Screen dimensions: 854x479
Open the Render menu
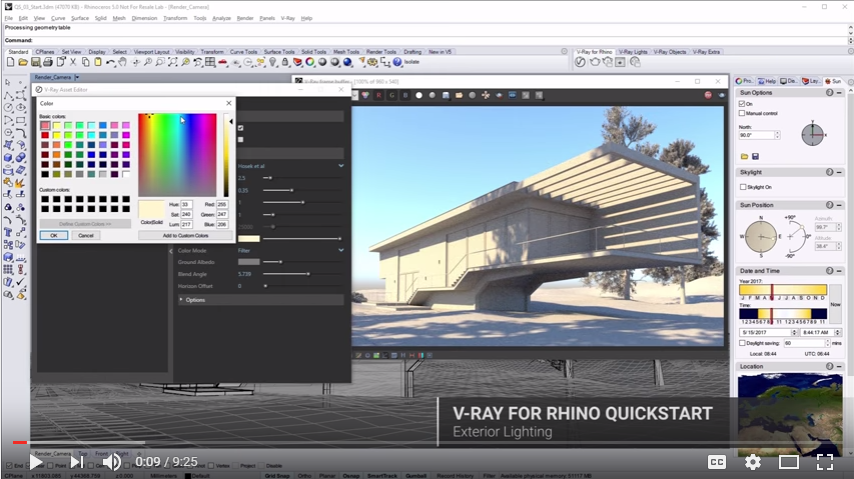[x=245, y=18]
